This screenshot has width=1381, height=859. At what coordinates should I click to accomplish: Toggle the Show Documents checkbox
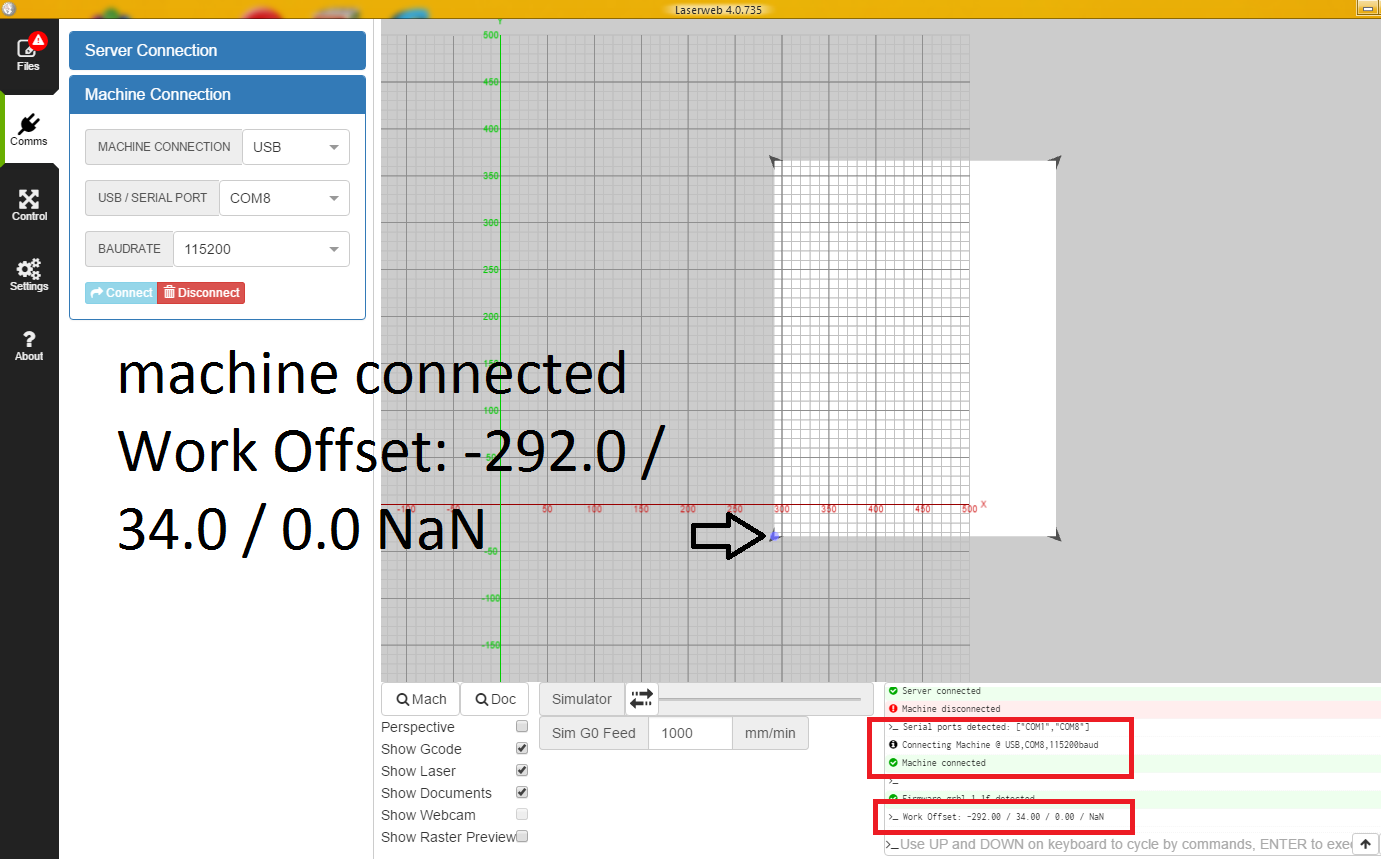pyautogui.click(x=521, y=793)
